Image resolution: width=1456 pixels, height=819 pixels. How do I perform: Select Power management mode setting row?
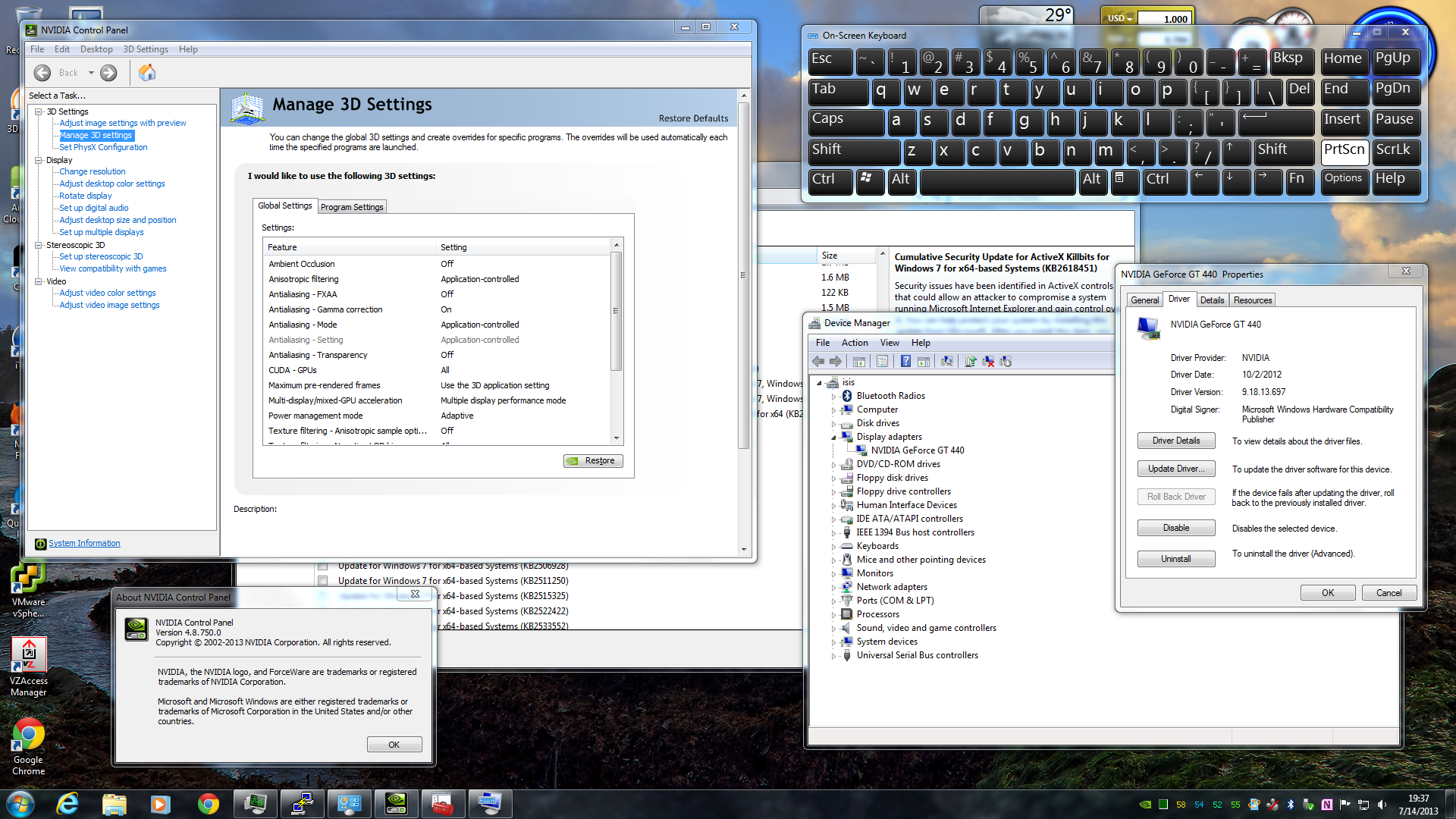coord(436,416)
